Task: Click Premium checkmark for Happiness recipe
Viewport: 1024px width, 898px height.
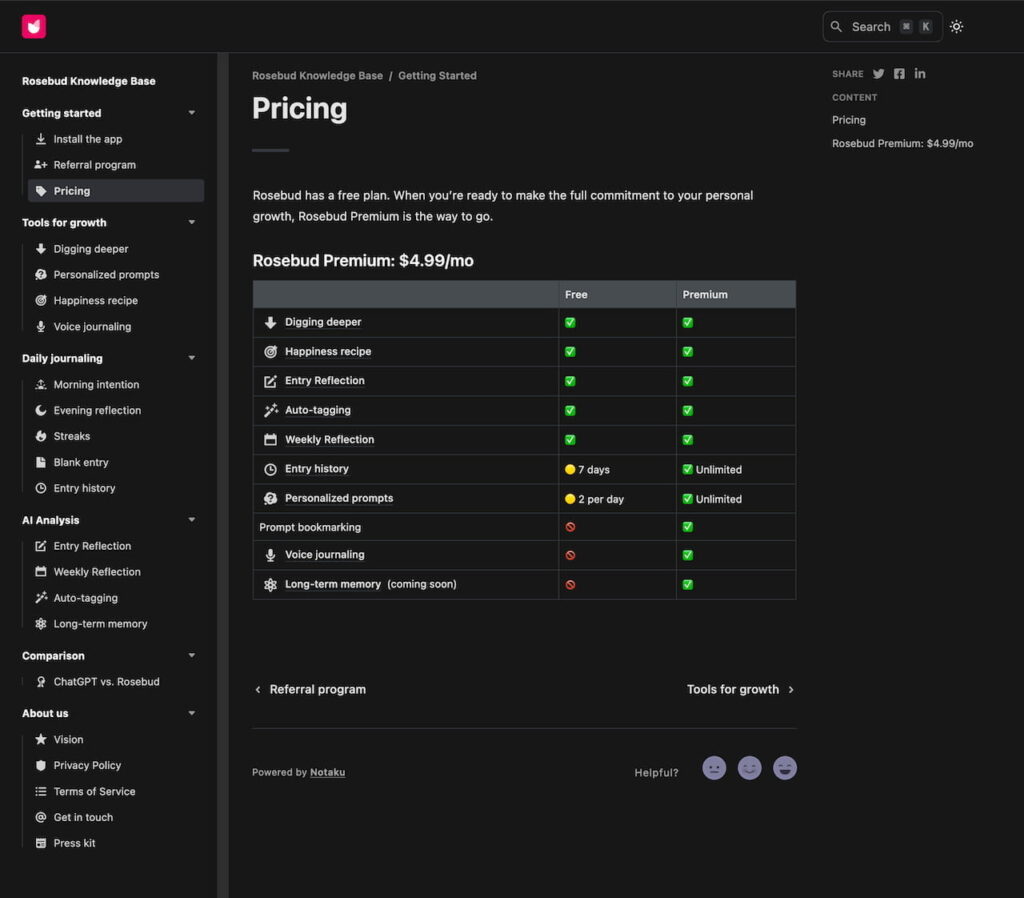Action: 688,352
